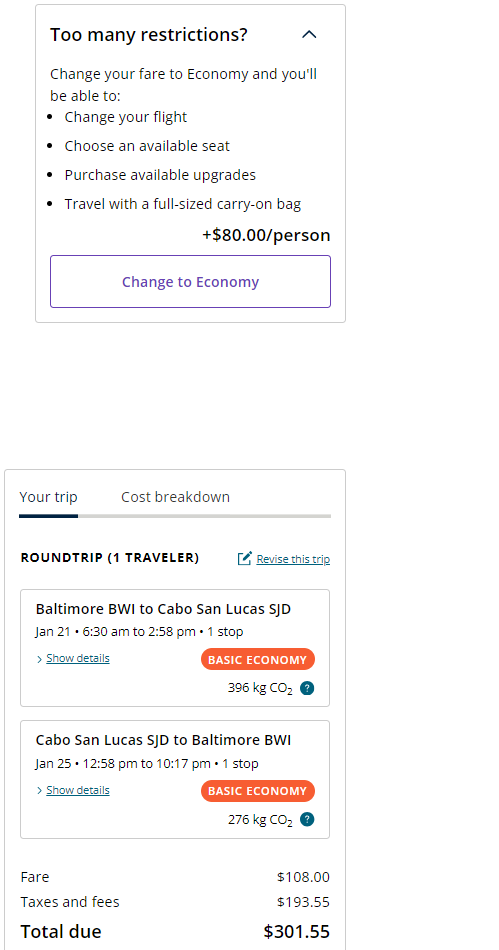The height and width of the screenshot is (950, 499).
Task: Switch to the Cost breakdown tab
Action: pos(176,497)
